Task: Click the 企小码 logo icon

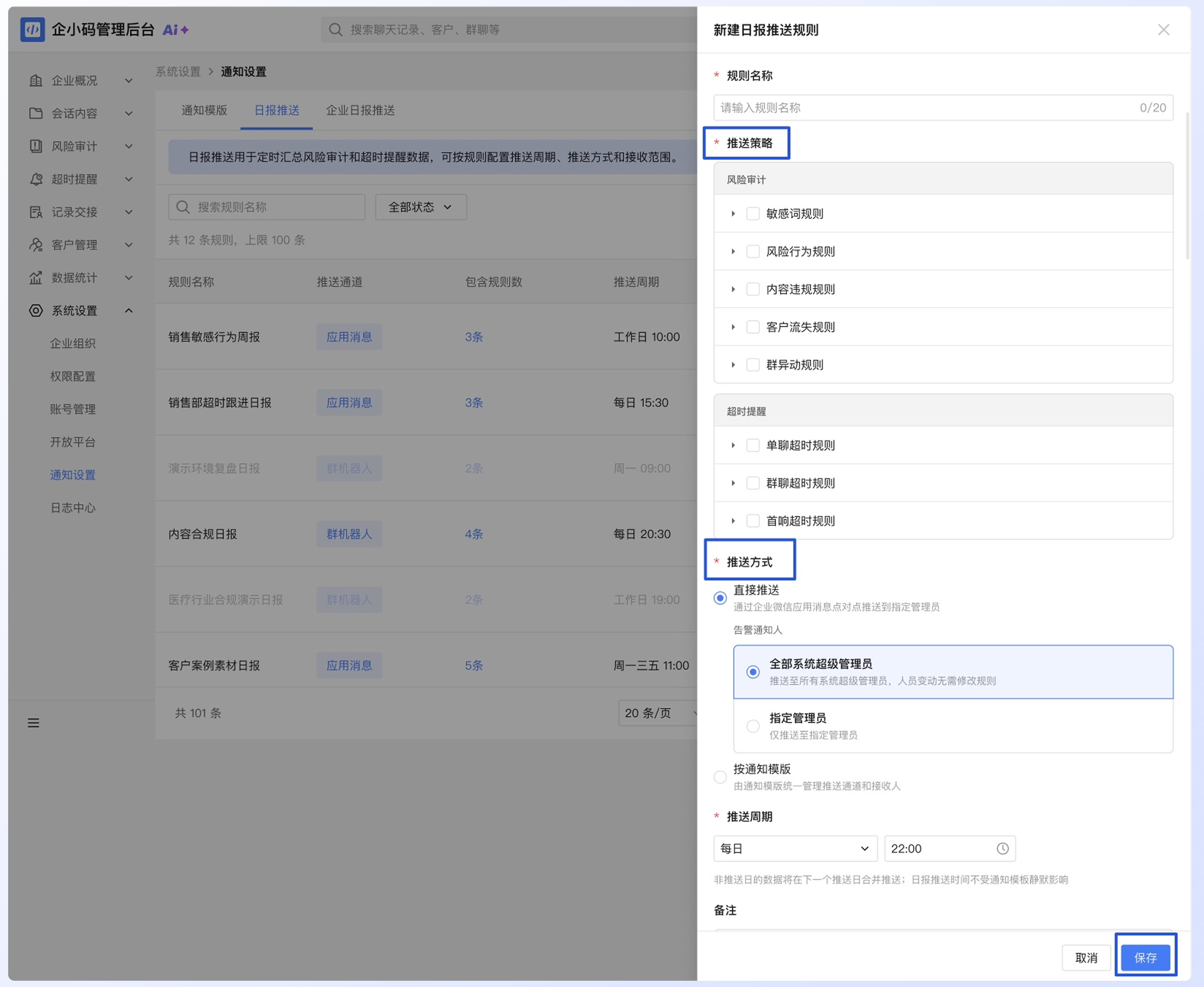Action: point(32,29)
